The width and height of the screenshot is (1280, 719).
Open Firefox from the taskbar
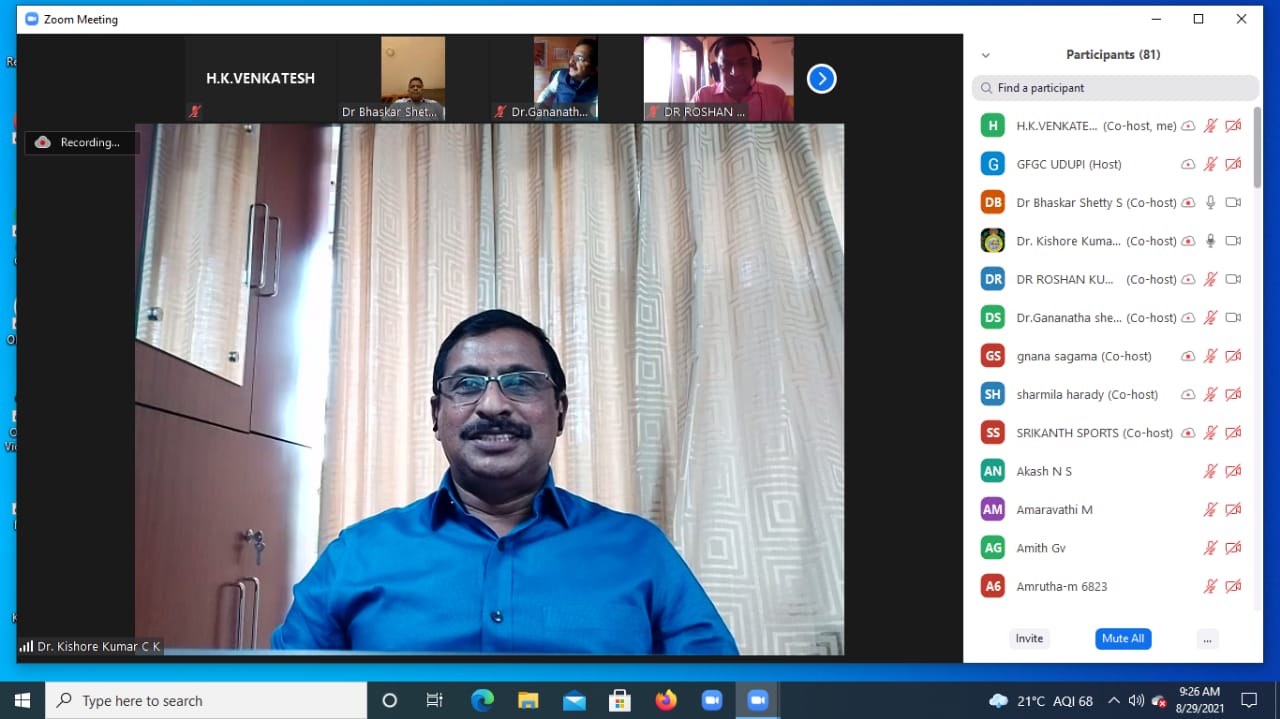click(666, 700)
